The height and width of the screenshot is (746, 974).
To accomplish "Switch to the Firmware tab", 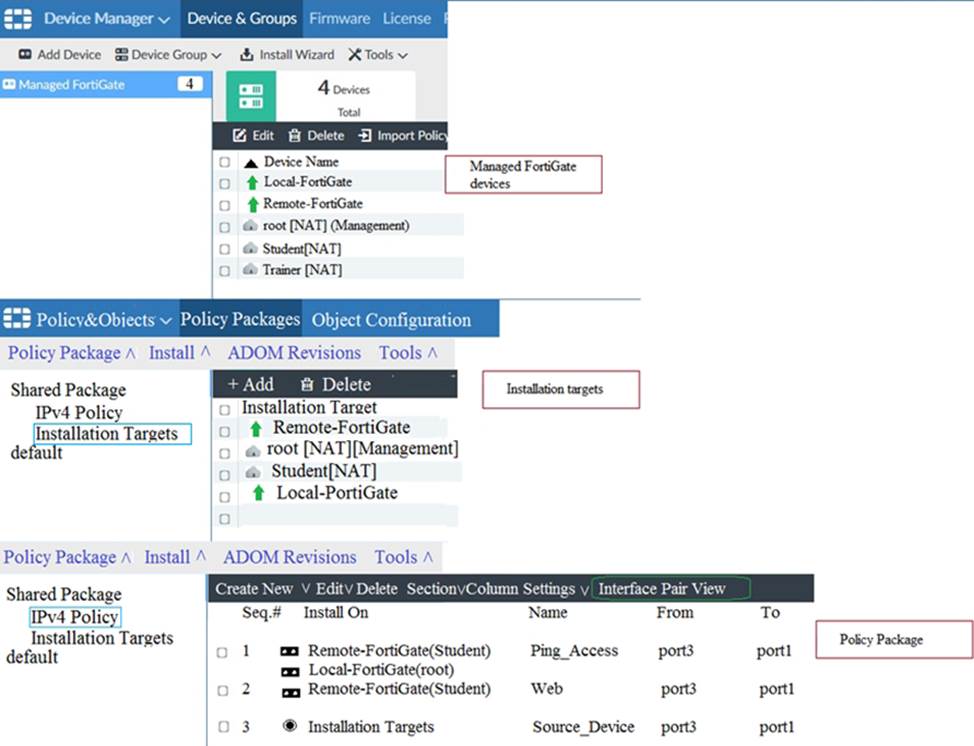I will pos(339,19).
